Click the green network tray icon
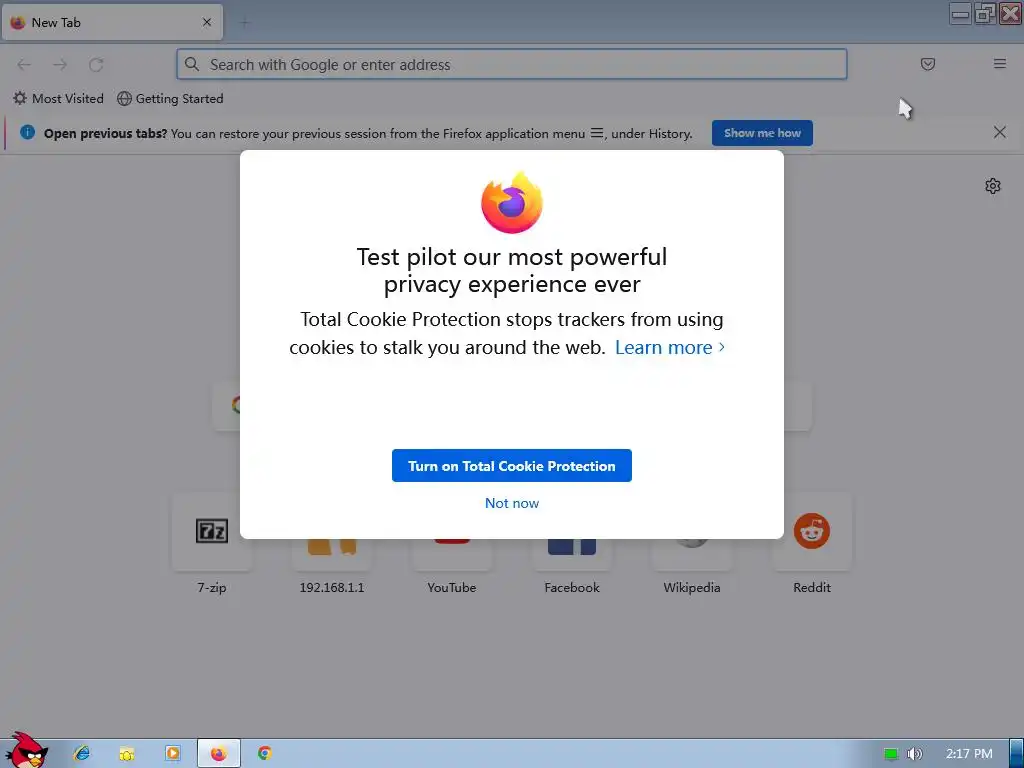1024x768 pixels. point(891,754)
